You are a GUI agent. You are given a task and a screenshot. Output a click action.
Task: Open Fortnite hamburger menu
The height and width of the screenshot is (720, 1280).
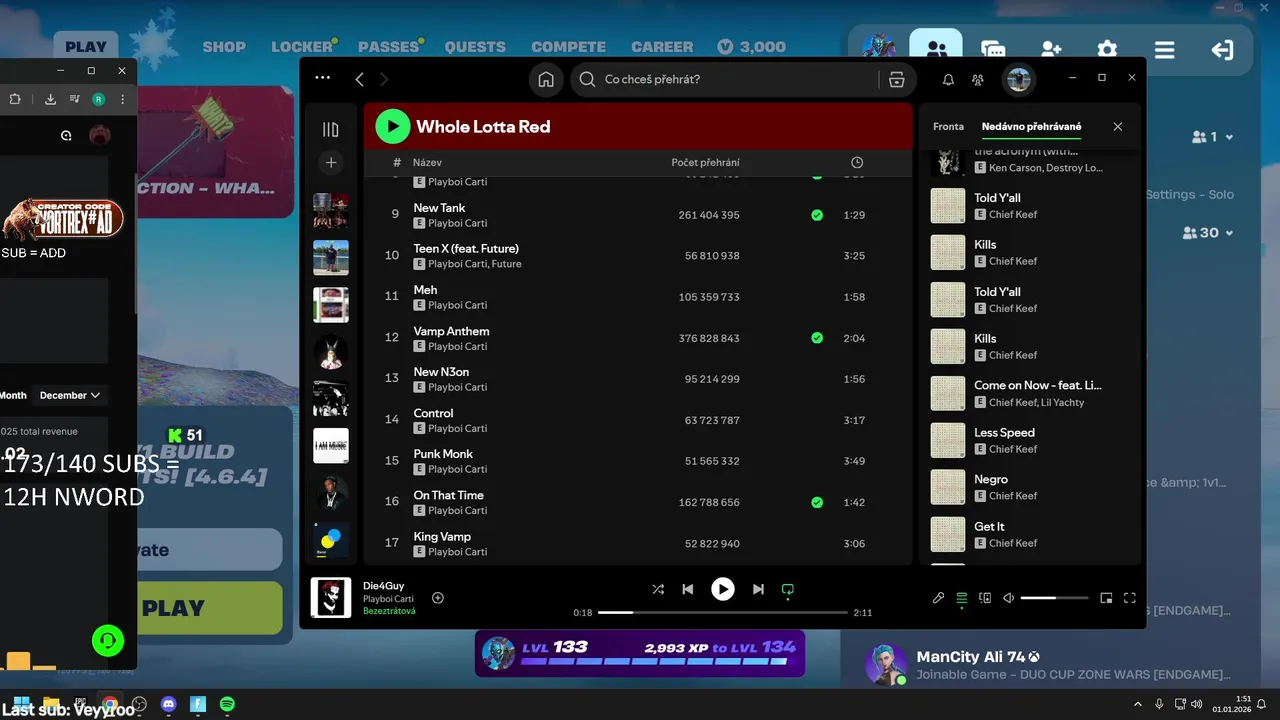(x=1165, y=49)
